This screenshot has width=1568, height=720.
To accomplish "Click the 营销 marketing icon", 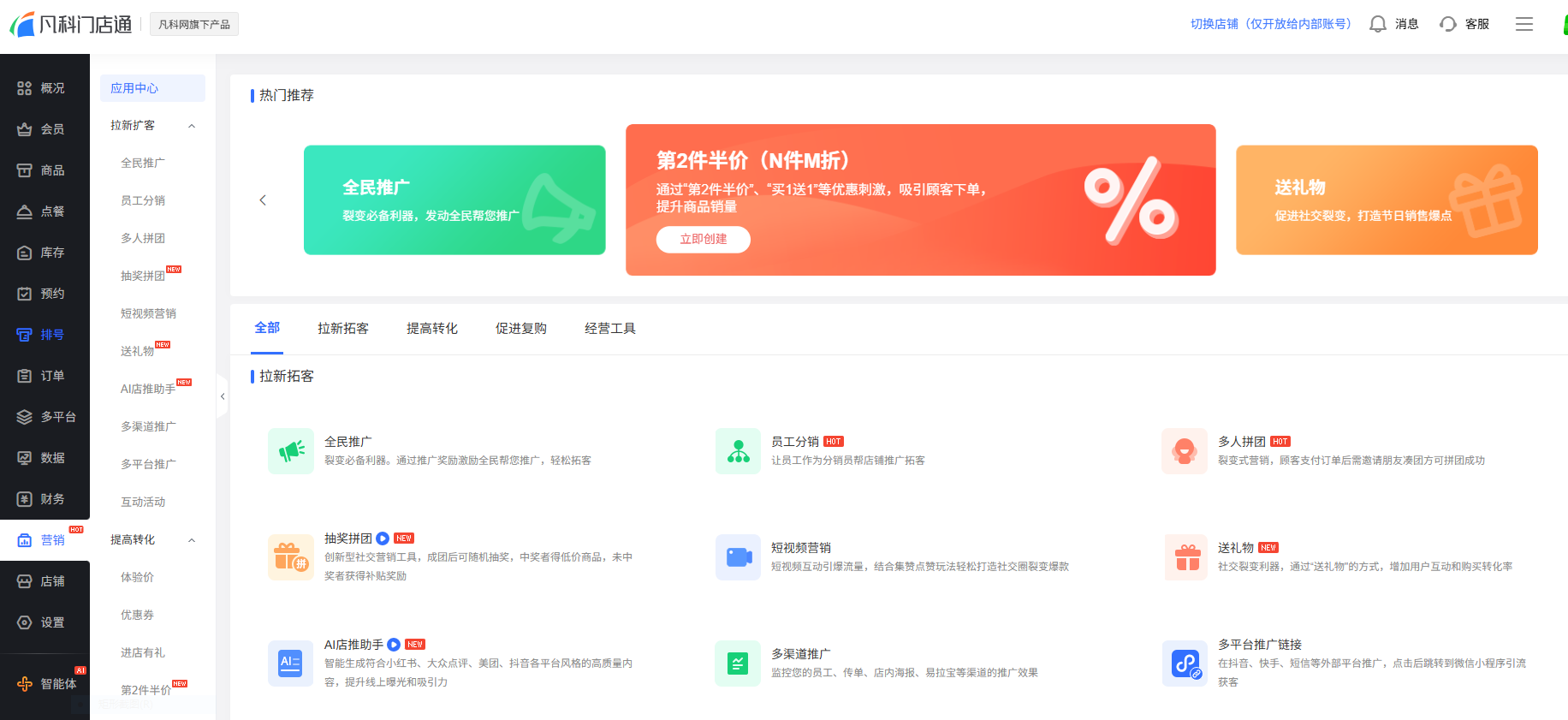I will (x=24, y=540).
